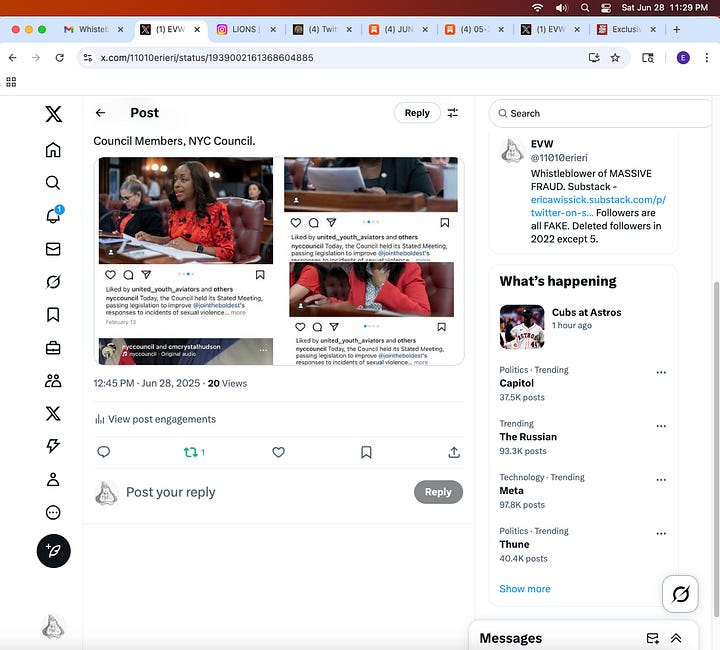720x650 pixels.
Task: Open Profile person icon in sidebar
Action: [53, 479]
